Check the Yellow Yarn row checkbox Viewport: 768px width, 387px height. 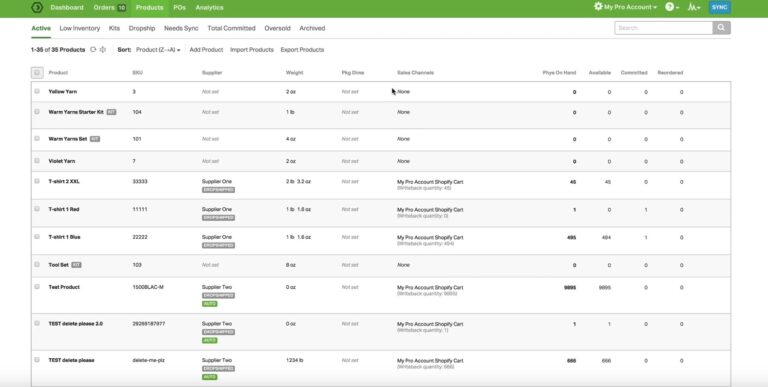pos(37,91)
